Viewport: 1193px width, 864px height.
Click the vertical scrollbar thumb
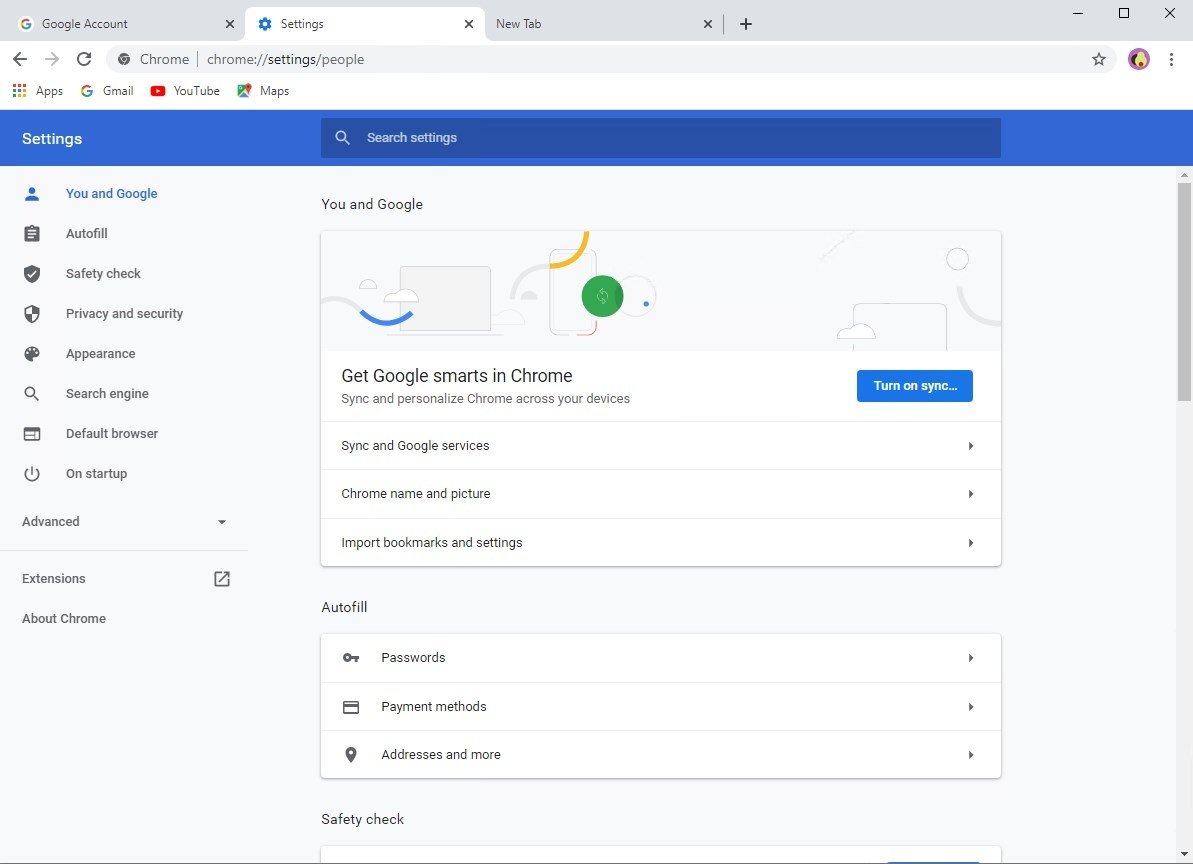point(1184,291)
